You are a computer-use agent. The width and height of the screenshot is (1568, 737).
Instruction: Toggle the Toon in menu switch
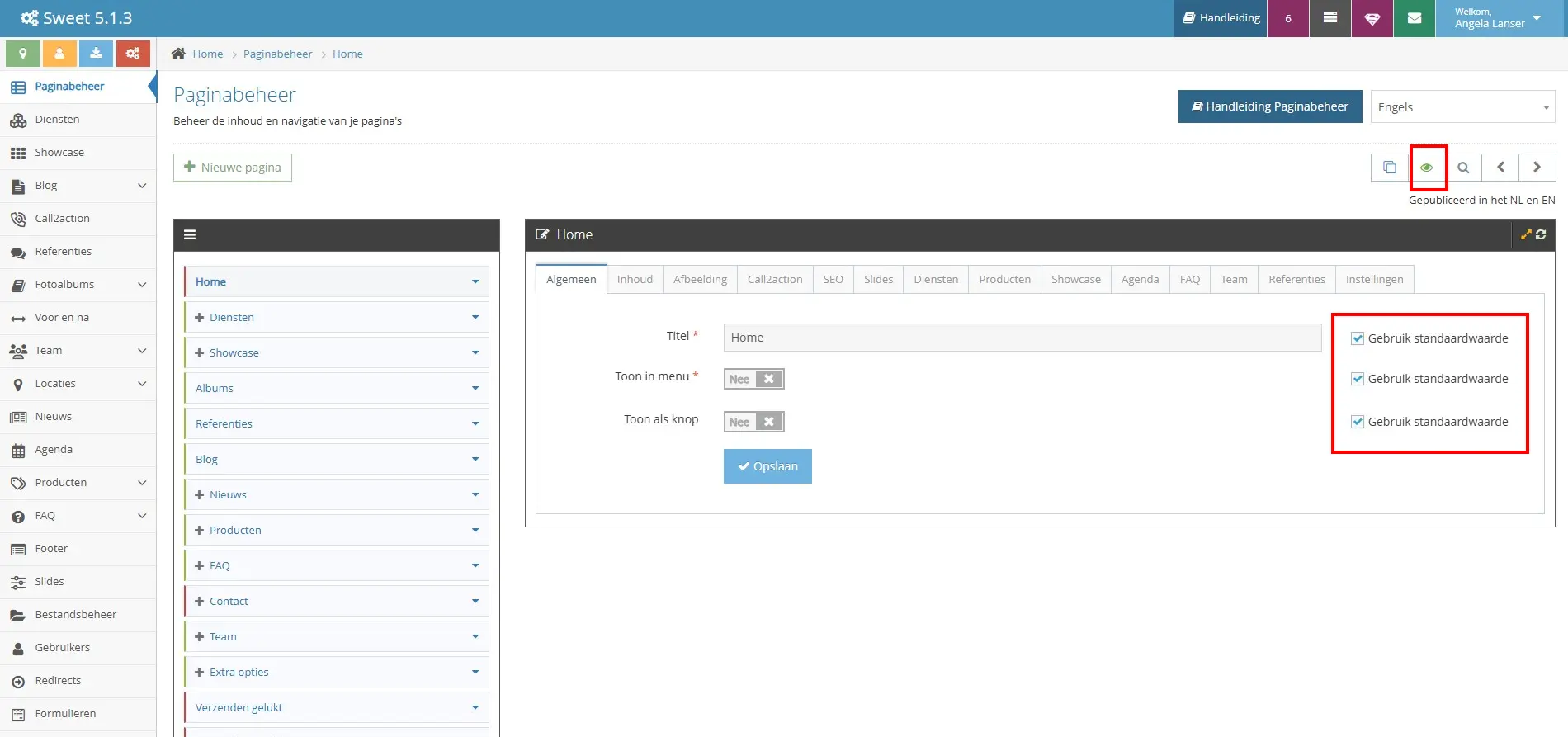point(753,379)
